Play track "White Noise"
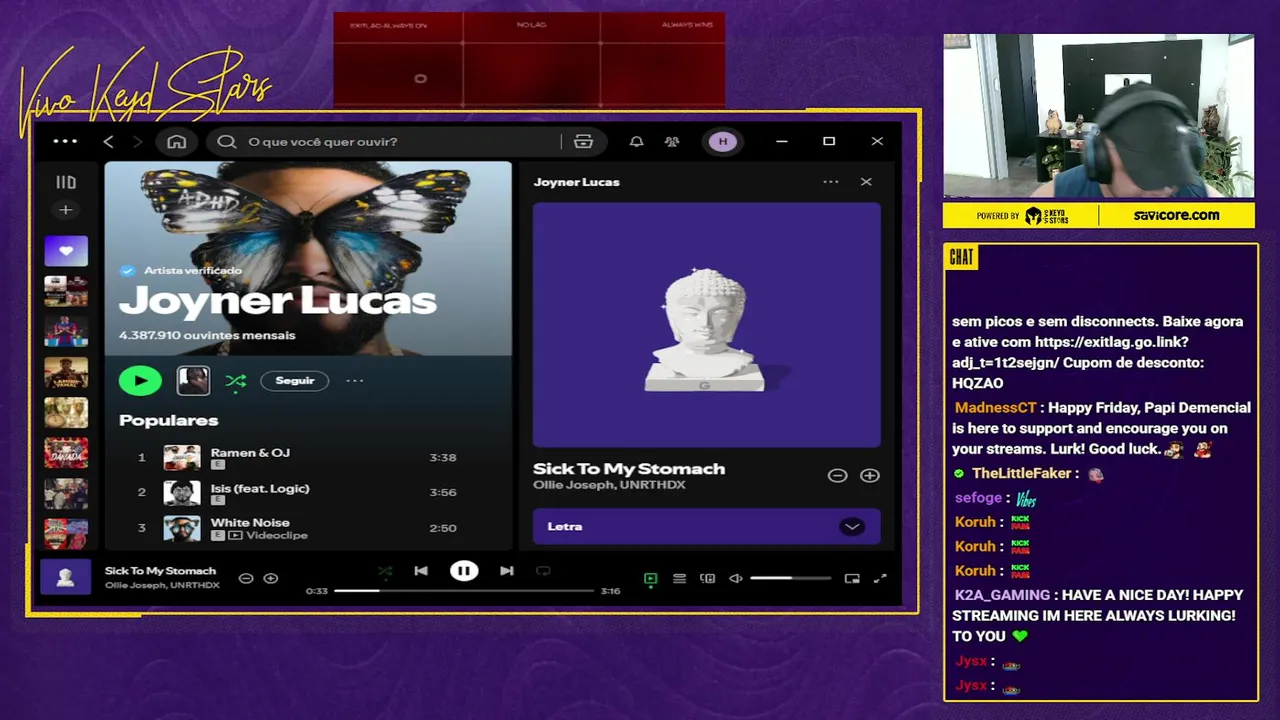1280x720 pixels. coord(250,522)
